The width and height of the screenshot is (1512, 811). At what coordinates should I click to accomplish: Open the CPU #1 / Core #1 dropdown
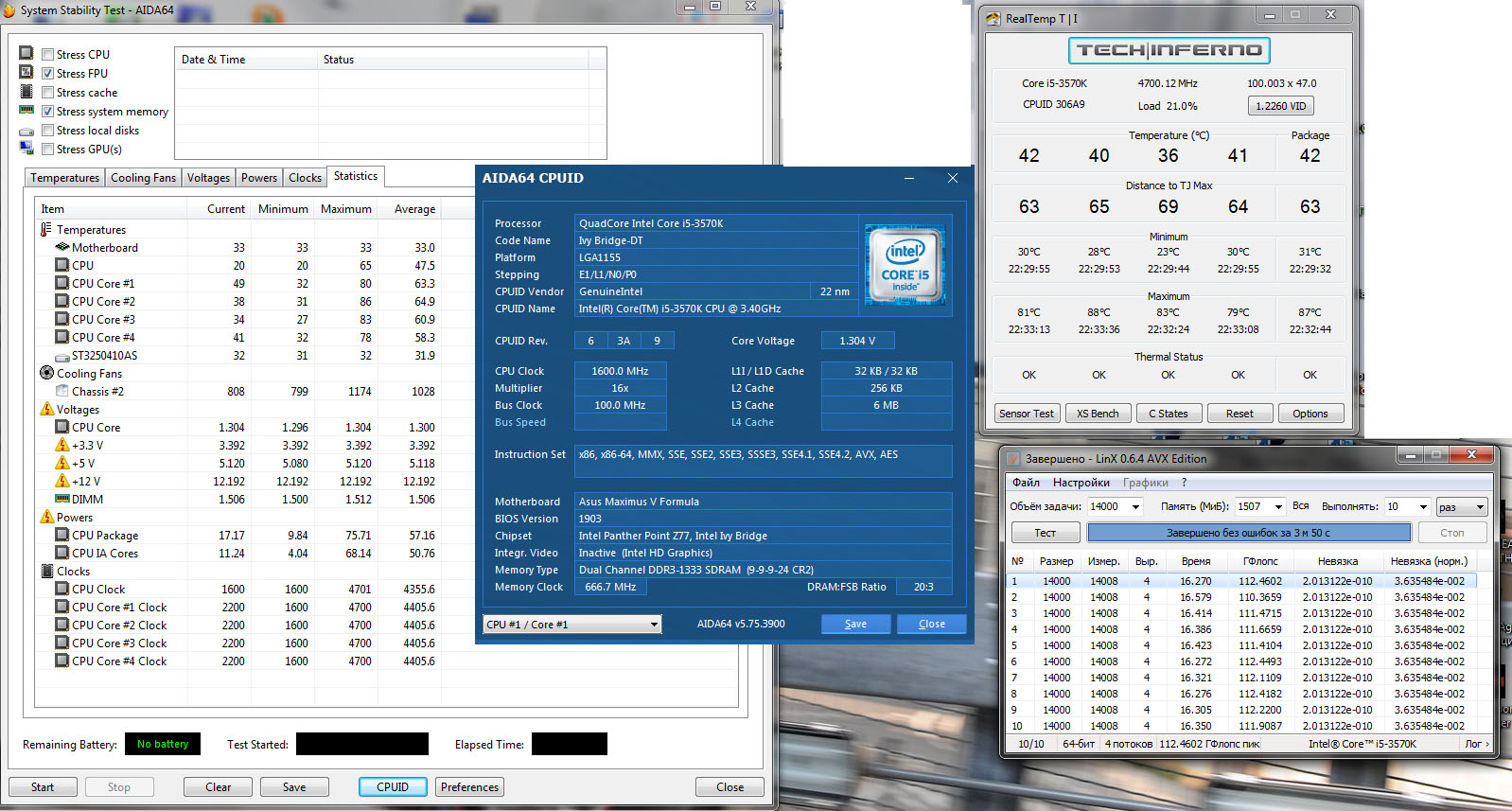(572, 625)
